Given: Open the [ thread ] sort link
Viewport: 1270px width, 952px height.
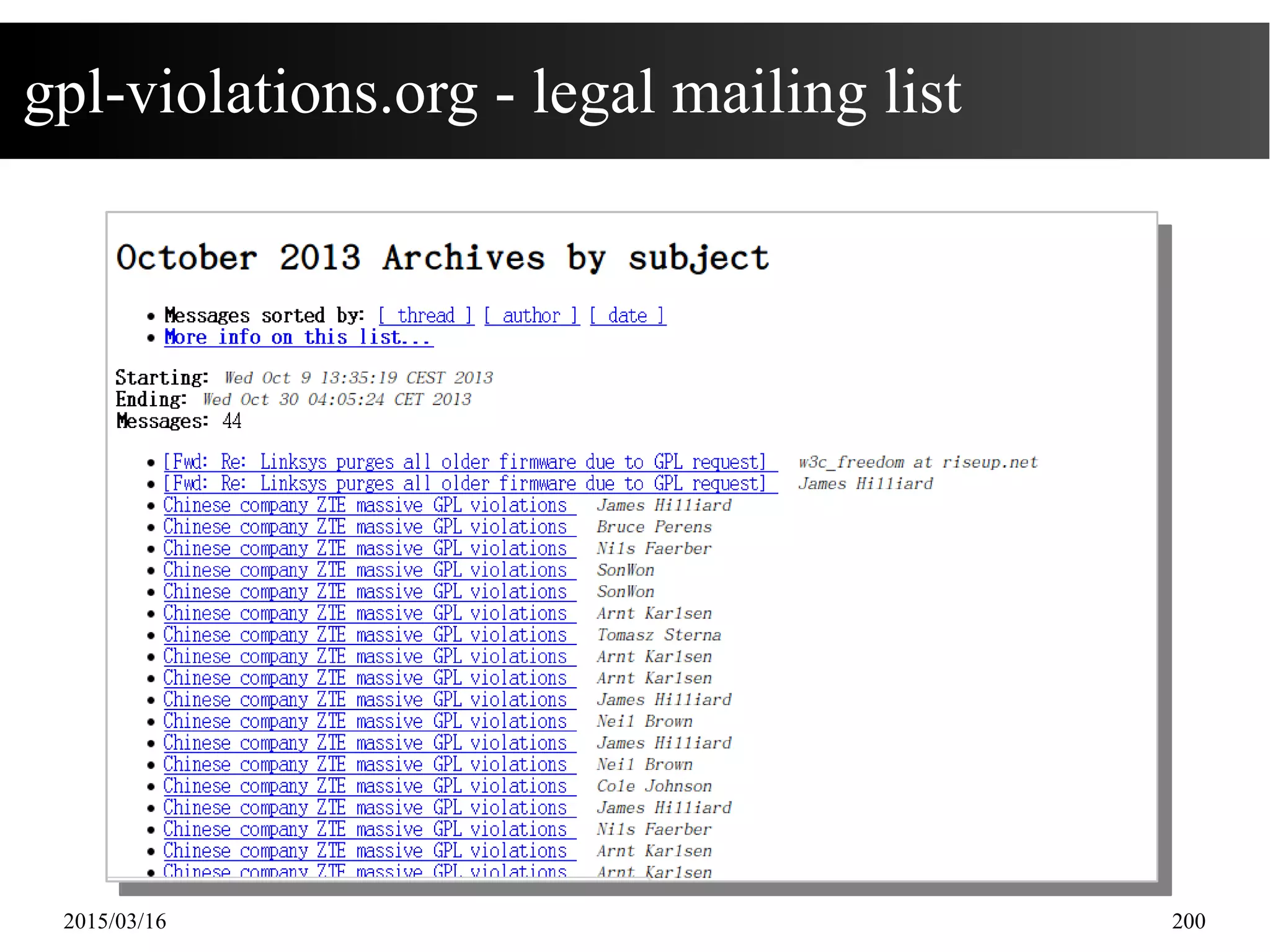Looking at the screenshot, I should (426, 316).
